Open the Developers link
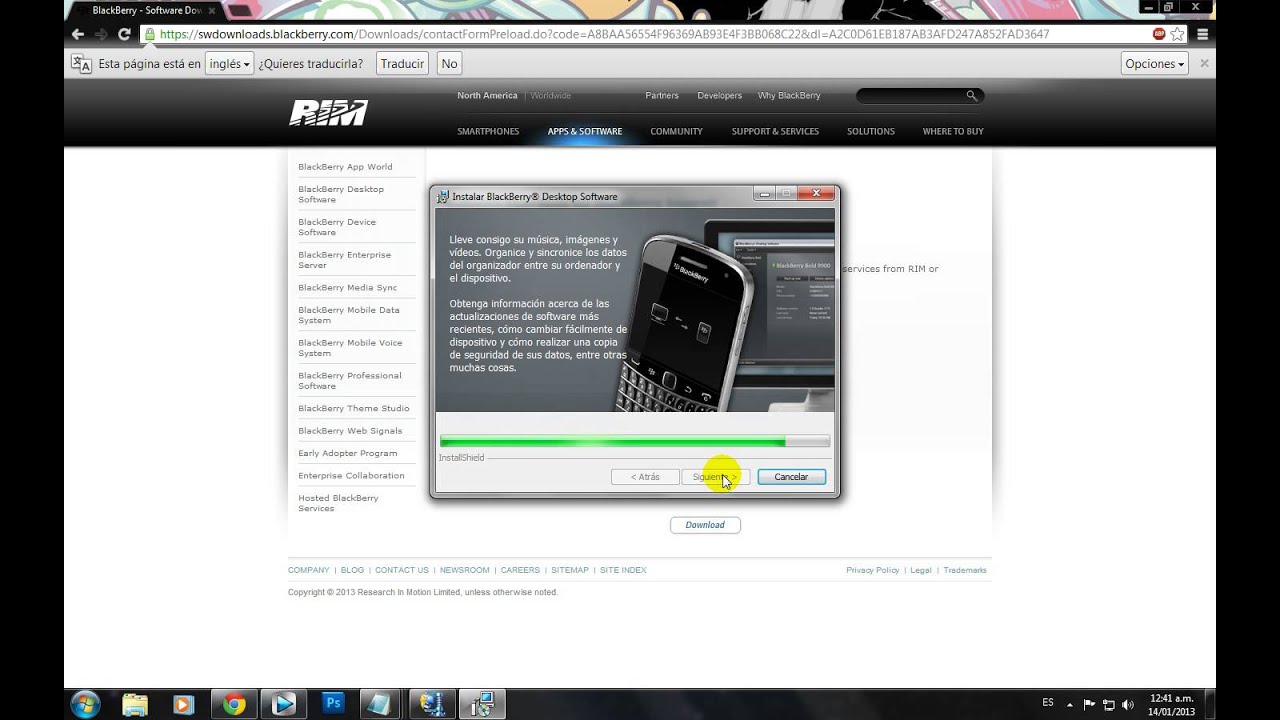This screenshot has height=720, width=1280. tap(720, 96)
